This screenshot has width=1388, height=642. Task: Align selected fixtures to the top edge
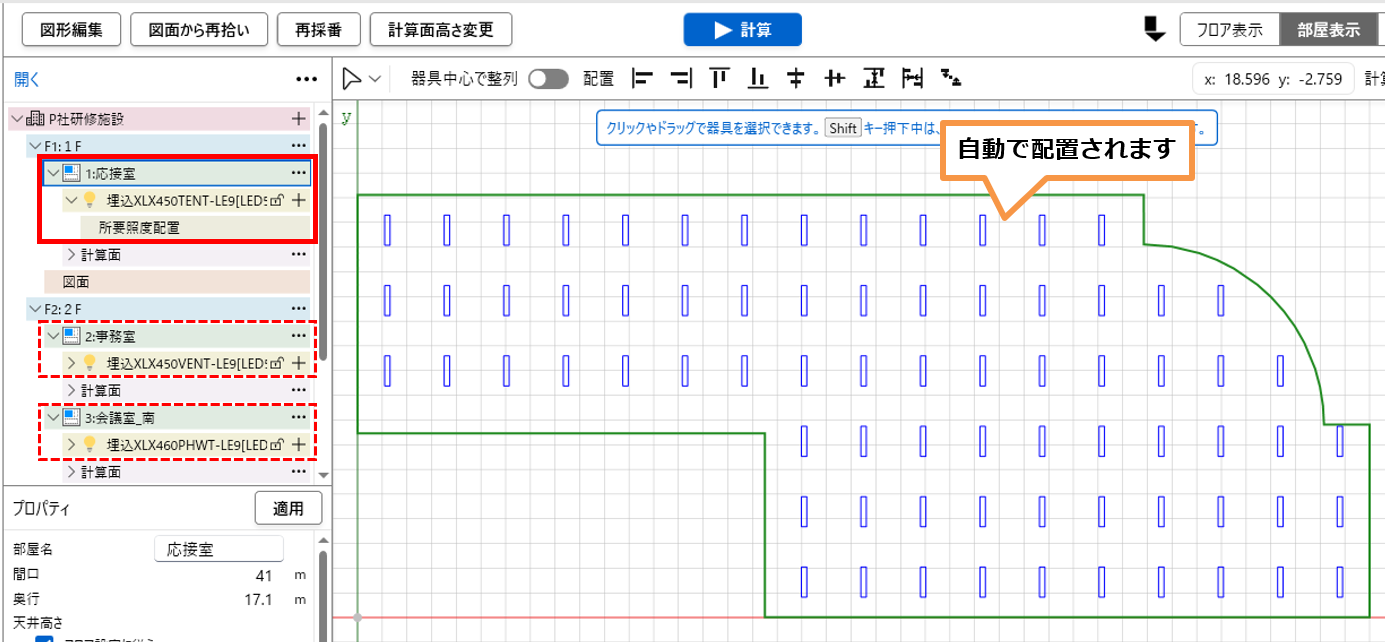click(x=720, y=78)
